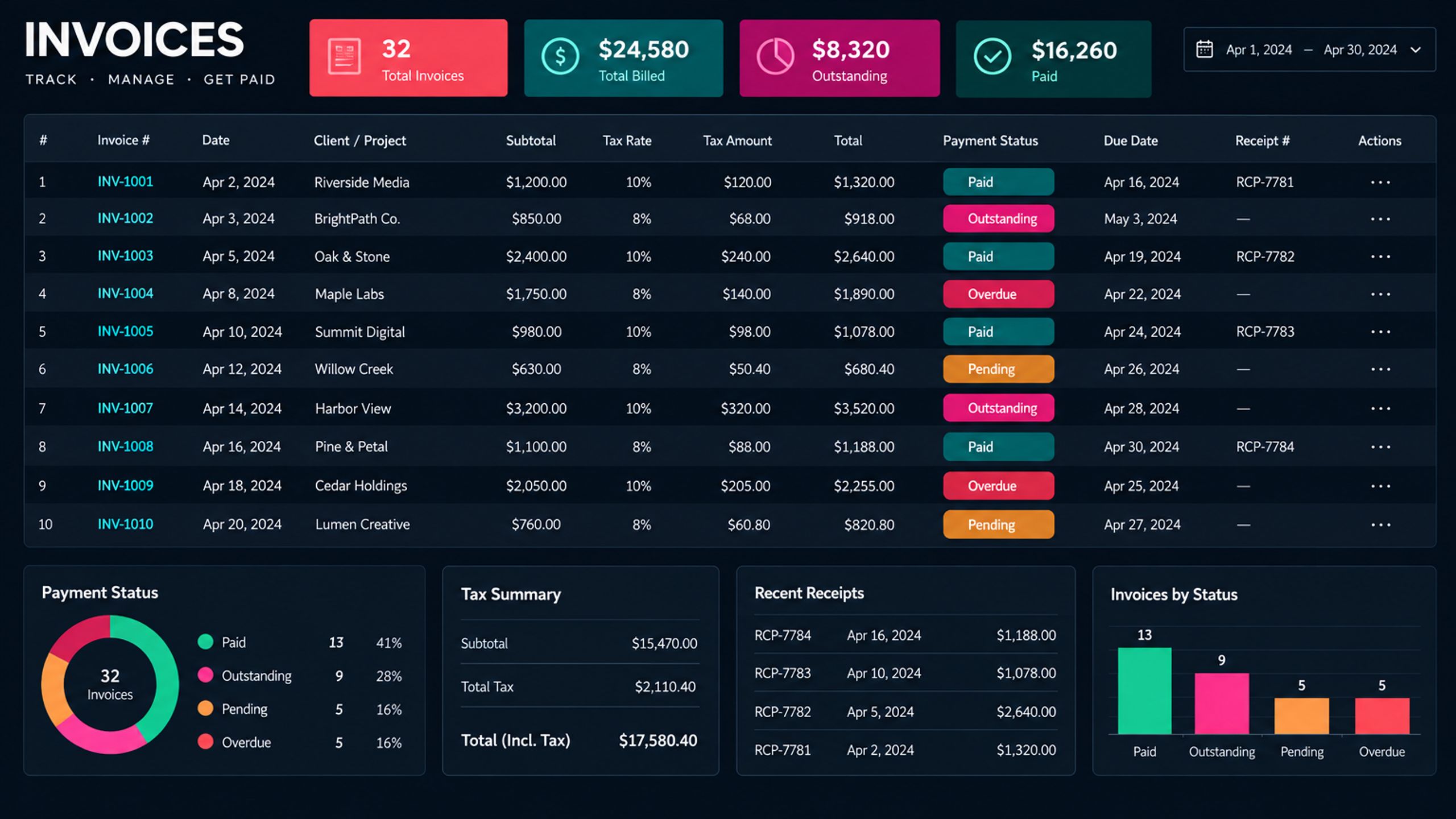Select receipt RCP-7784 in Recent Receipts
Screen dimensions: 1456x819
pyautogui.click(x=905, y=635)
